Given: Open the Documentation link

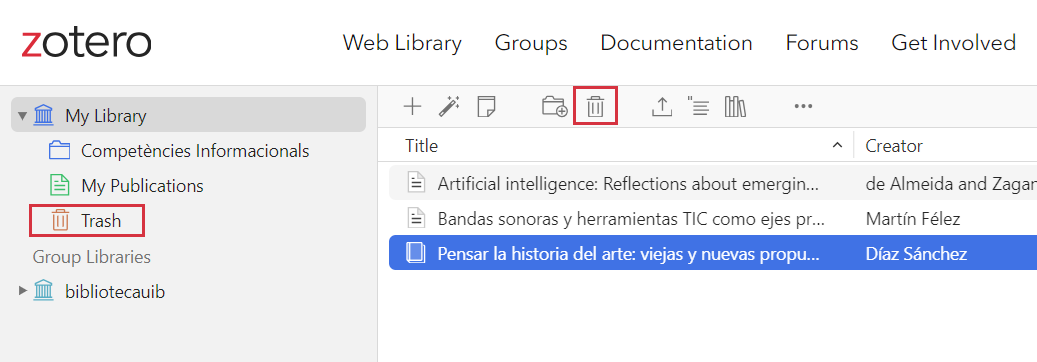Looking at the screenshot, I should click(x=676, y=43).
